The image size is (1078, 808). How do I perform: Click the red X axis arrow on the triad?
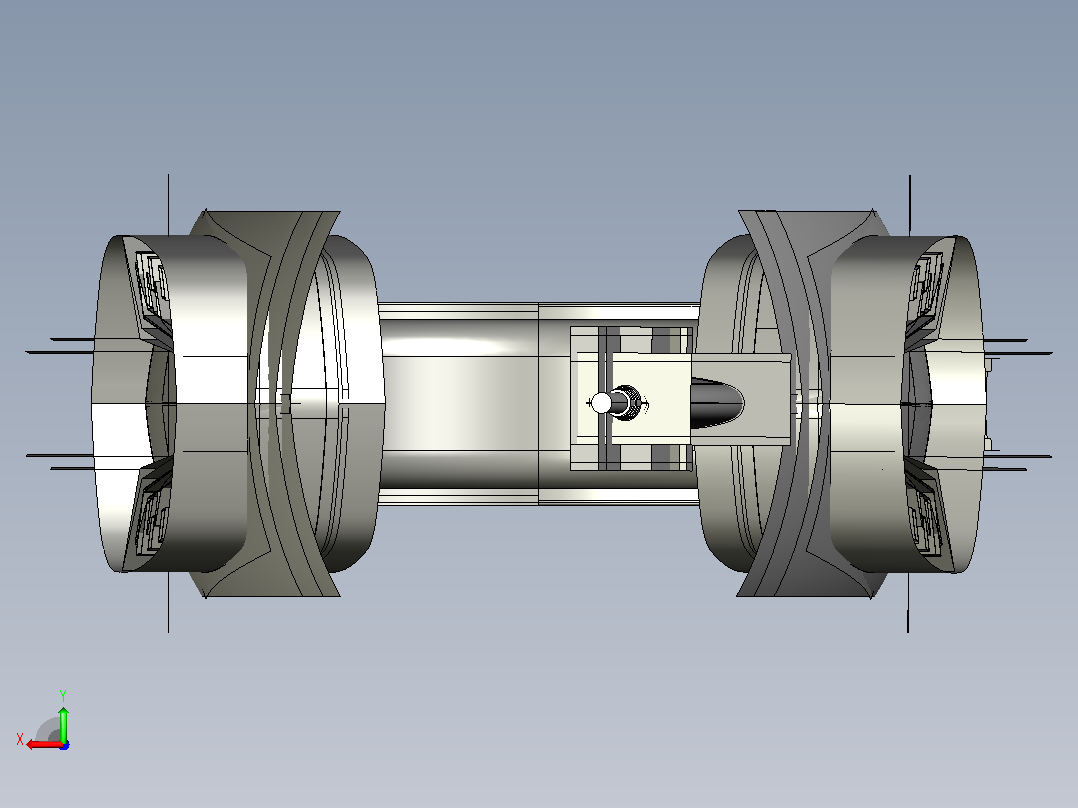point(43,745)
